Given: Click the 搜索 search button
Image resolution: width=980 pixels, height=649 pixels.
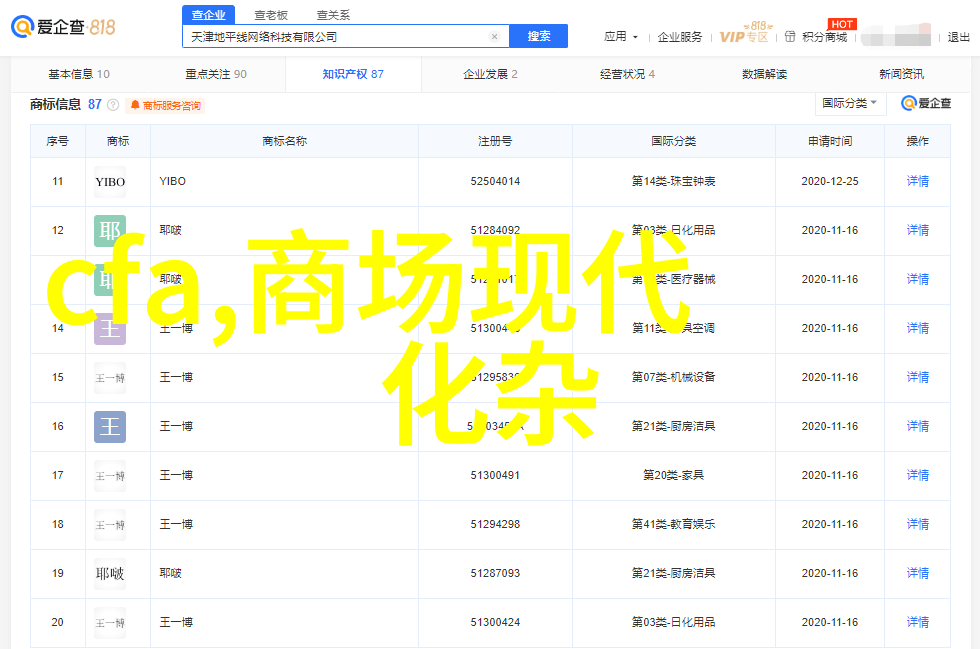Looking at the screenshot, I should coord(539,36).
